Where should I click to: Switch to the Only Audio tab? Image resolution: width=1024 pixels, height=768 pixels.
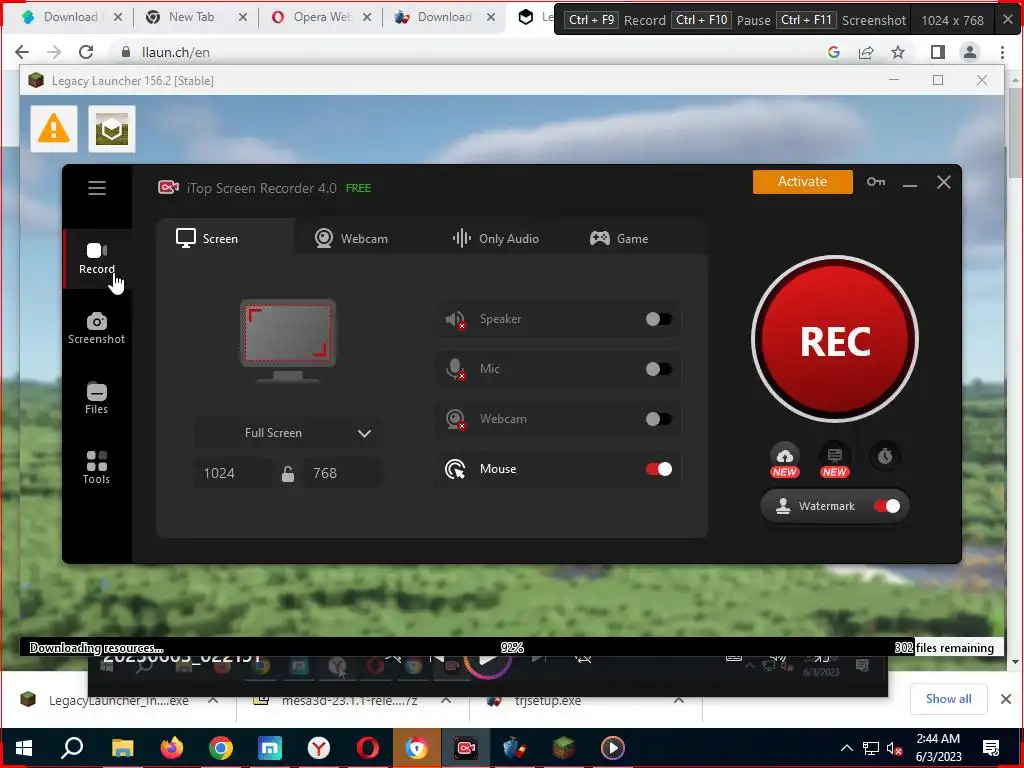point(496,238)
